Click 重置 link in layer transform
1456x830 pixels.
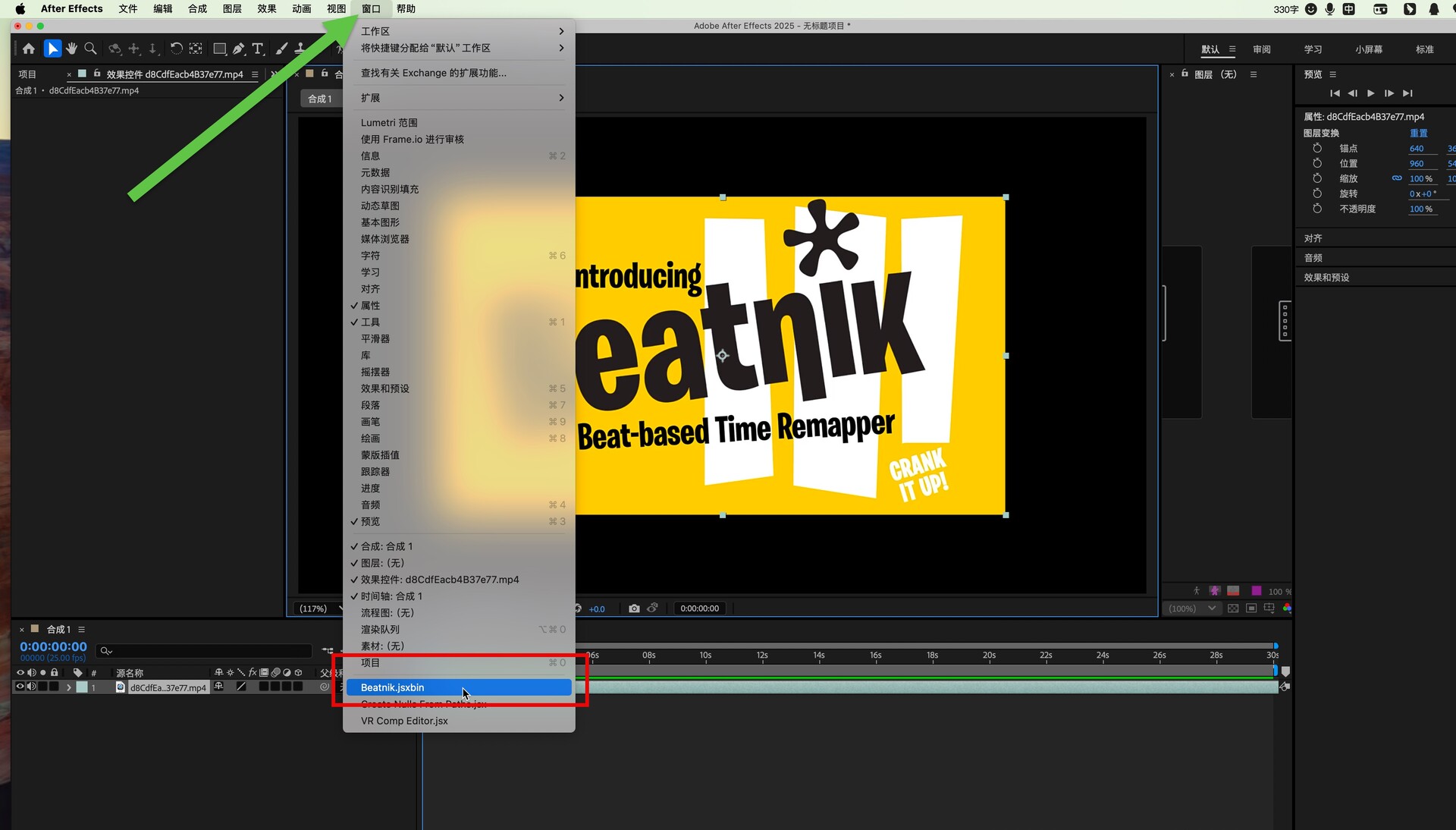pos(1418,133)
